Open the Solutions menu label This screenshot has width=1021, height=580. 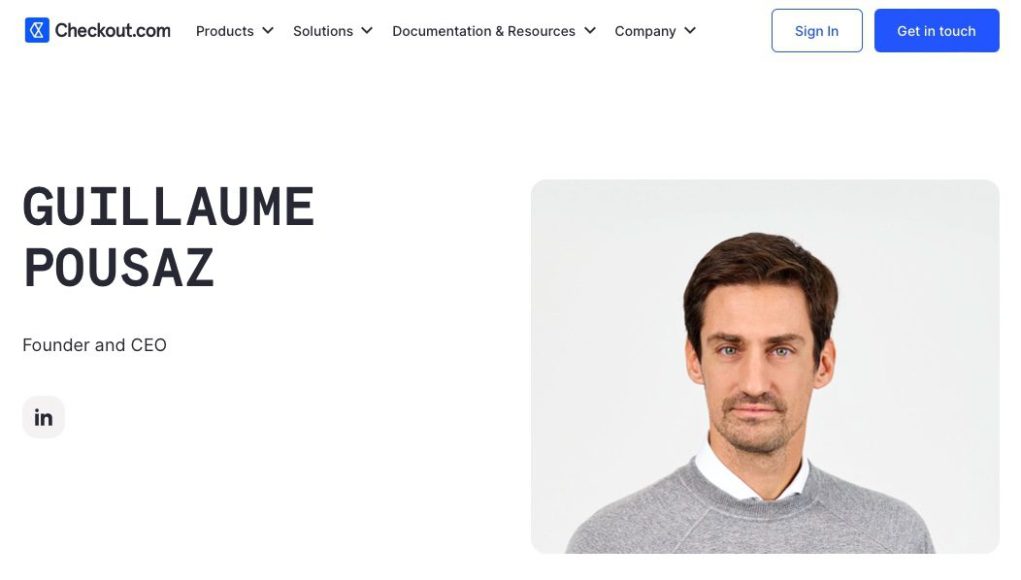pos(323,31)
